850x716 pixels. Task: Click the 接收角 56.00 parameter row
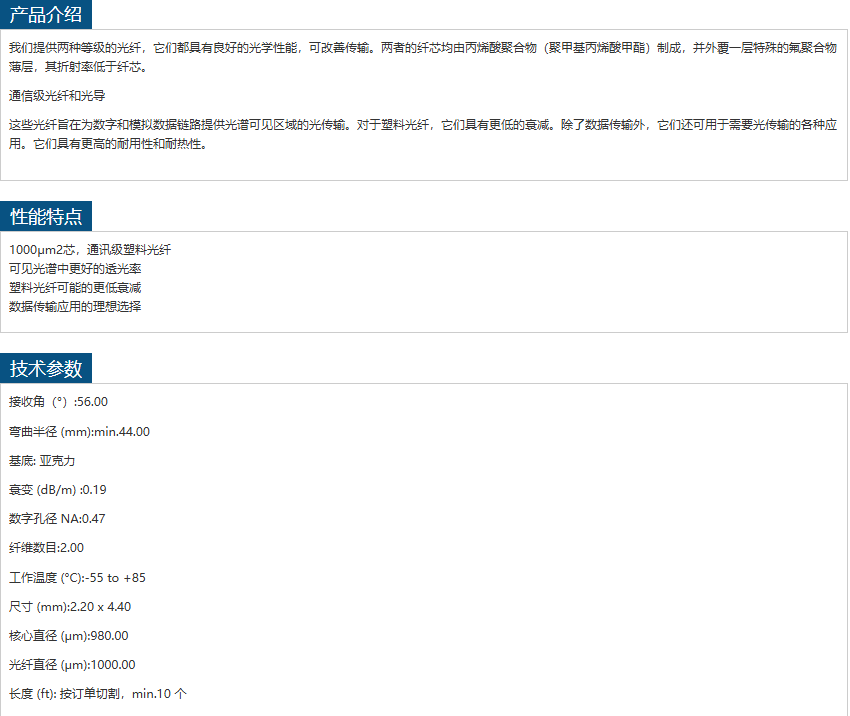coord(58,402)
